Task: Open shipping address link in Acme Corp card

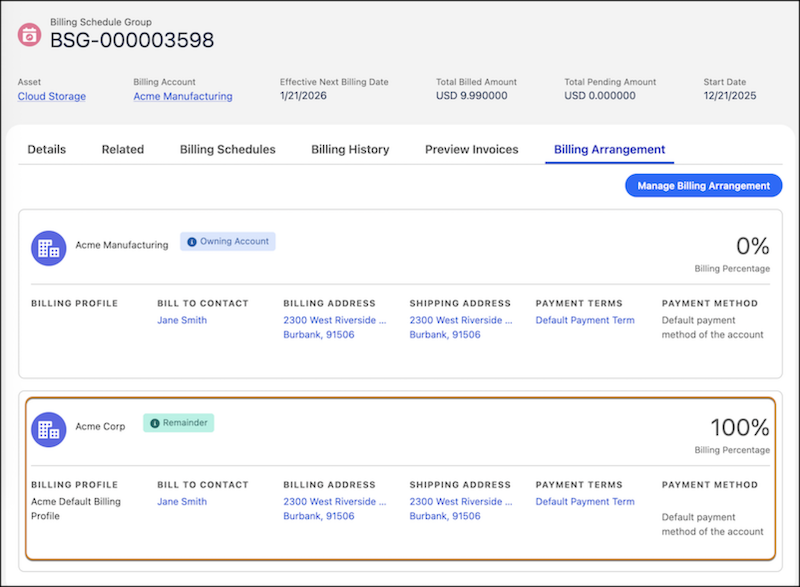Action: [461, 509]
